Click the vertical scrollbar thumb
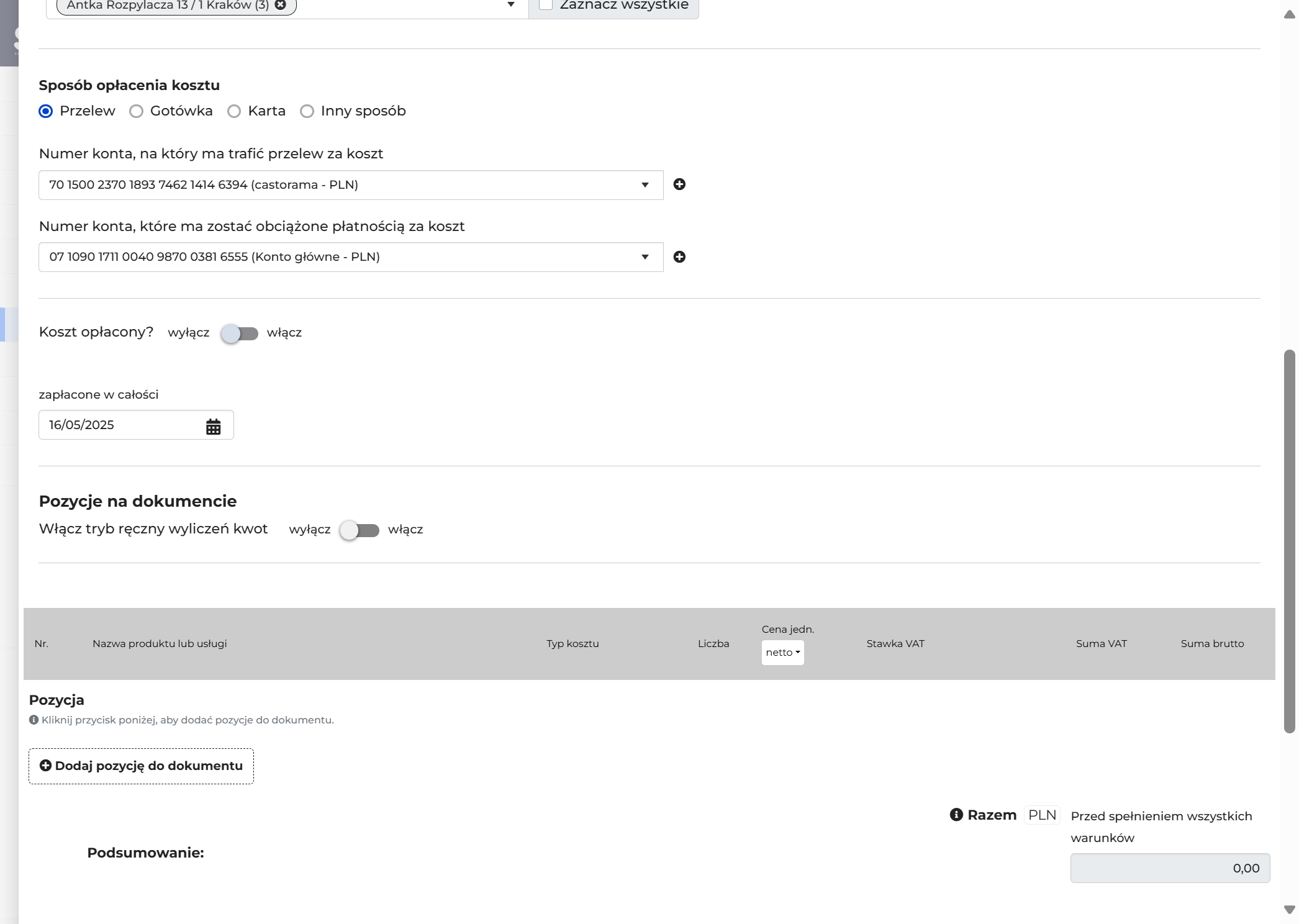The width and height of the screenshot is (1299, 924). tap(1289, 541)
